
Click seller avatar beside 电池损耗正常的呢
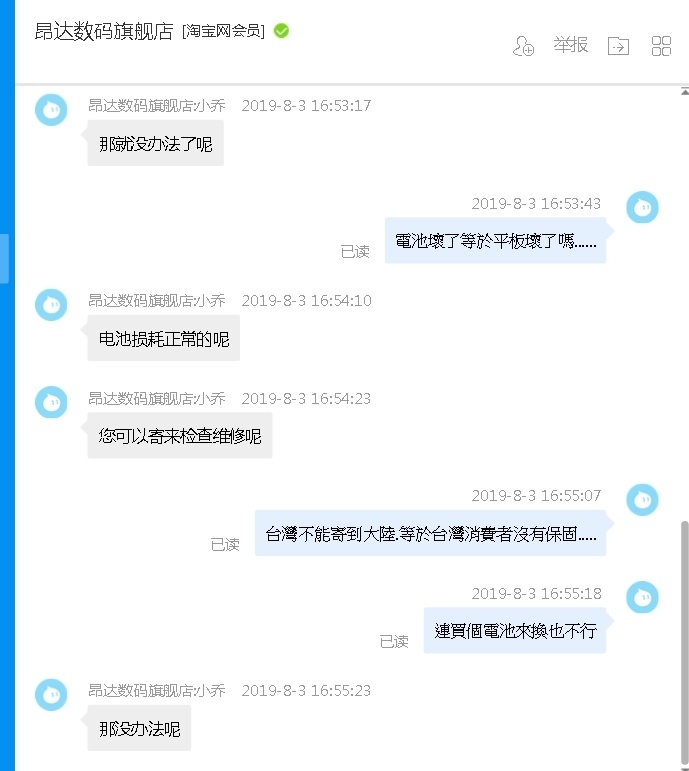coord(51,305)
